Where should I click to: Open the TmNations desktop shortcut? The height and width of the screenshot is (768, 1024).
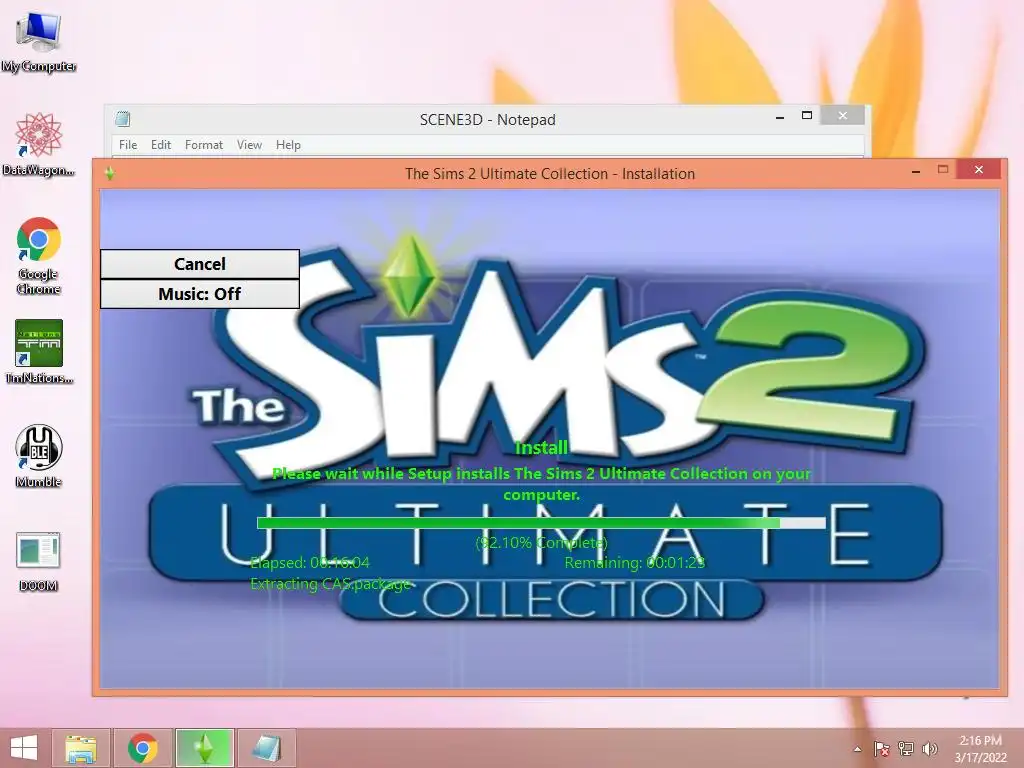click(39, 351)
